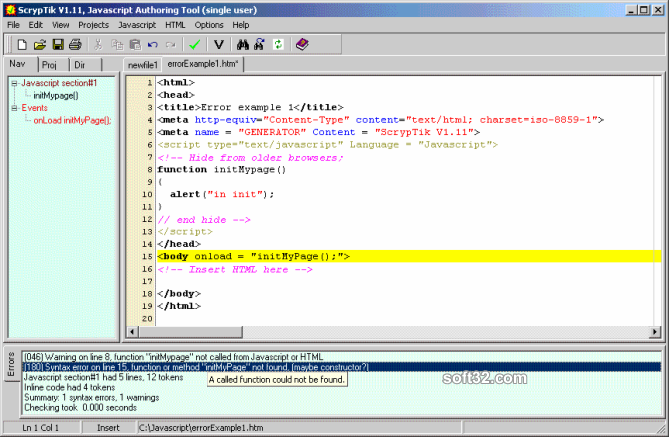Open the File menu
This screenshot has width=669, height=437.
[x=13, y=25]
